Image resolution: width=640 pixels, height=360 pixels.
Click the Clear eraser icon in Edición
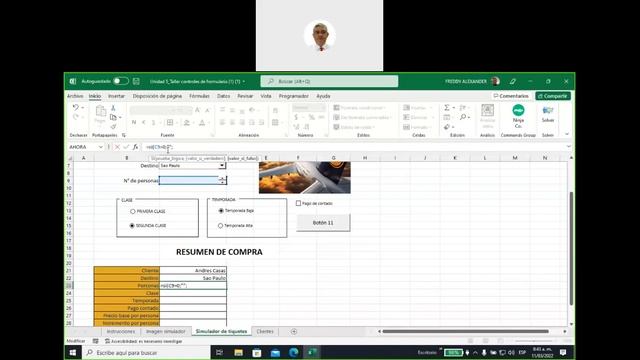(447, 127)
